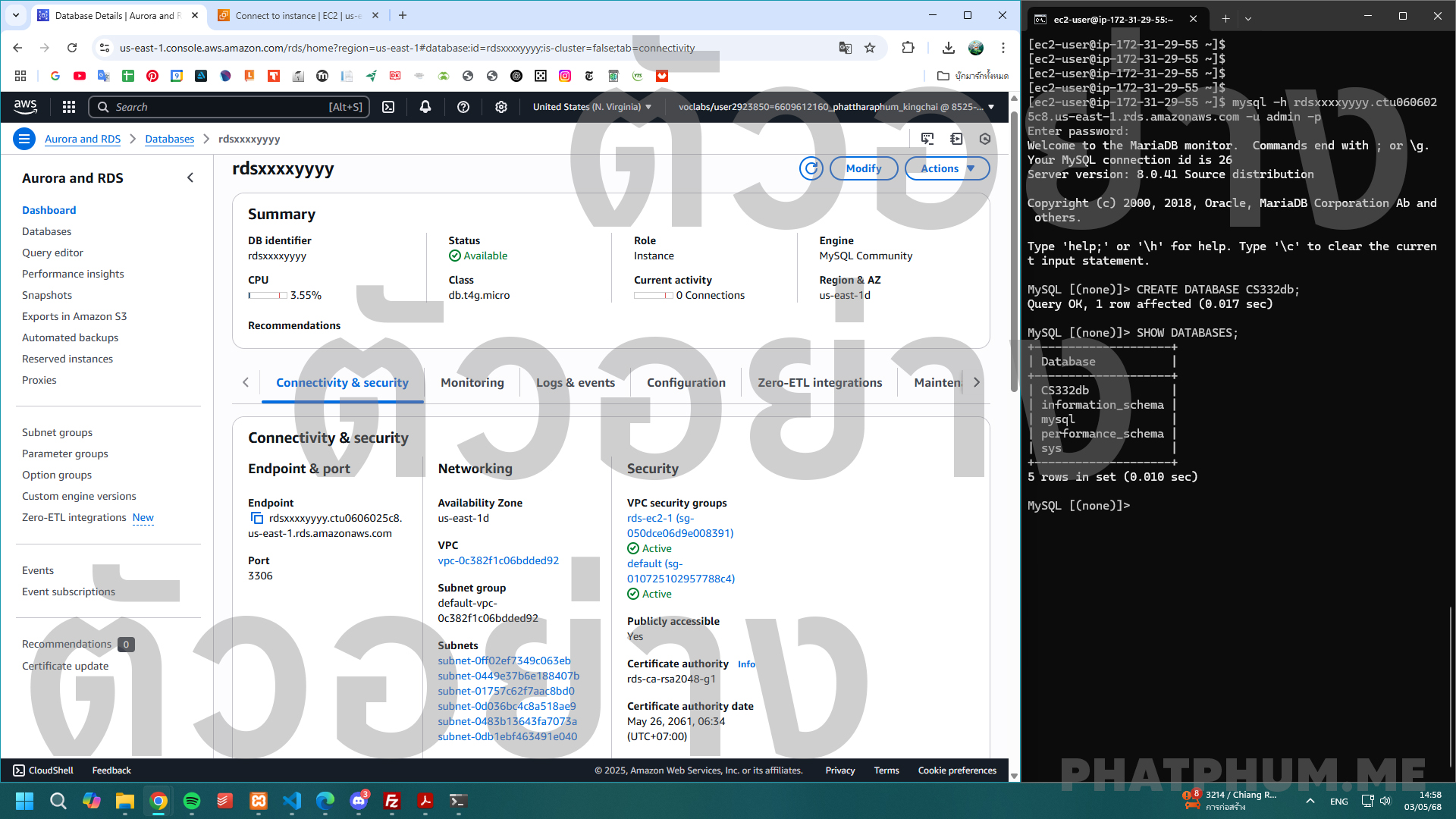Open the Configuration tab

pyautogui.click(x=686, y=382)
